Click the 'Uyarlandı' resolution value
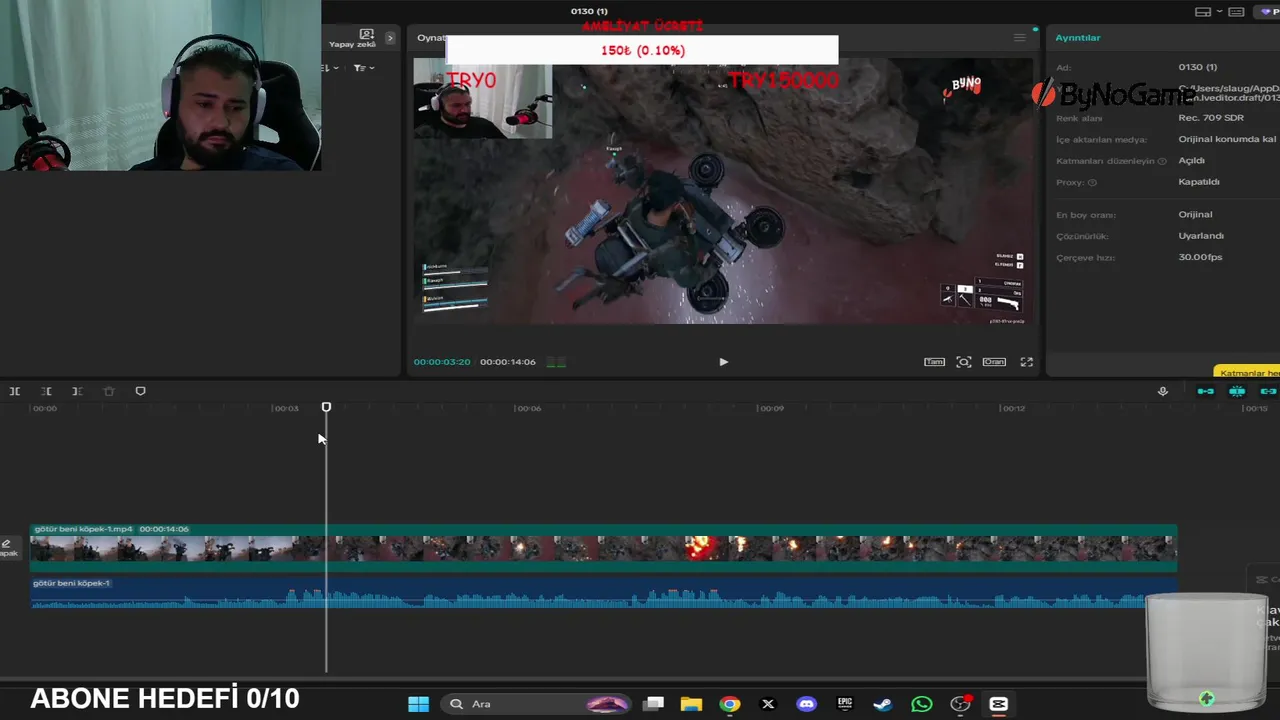The width and height of the screenshot is (1280, 720). pyautogui.click(x=1201, y=236)
